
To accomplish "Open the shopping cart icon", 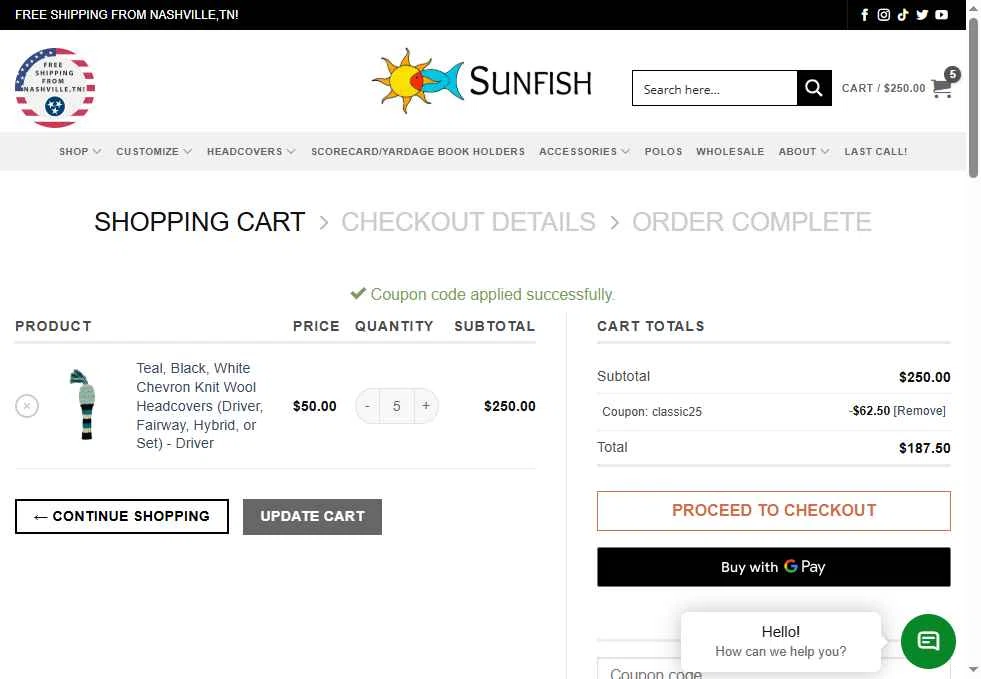I will pyautogui.click(x=943, y=86).
